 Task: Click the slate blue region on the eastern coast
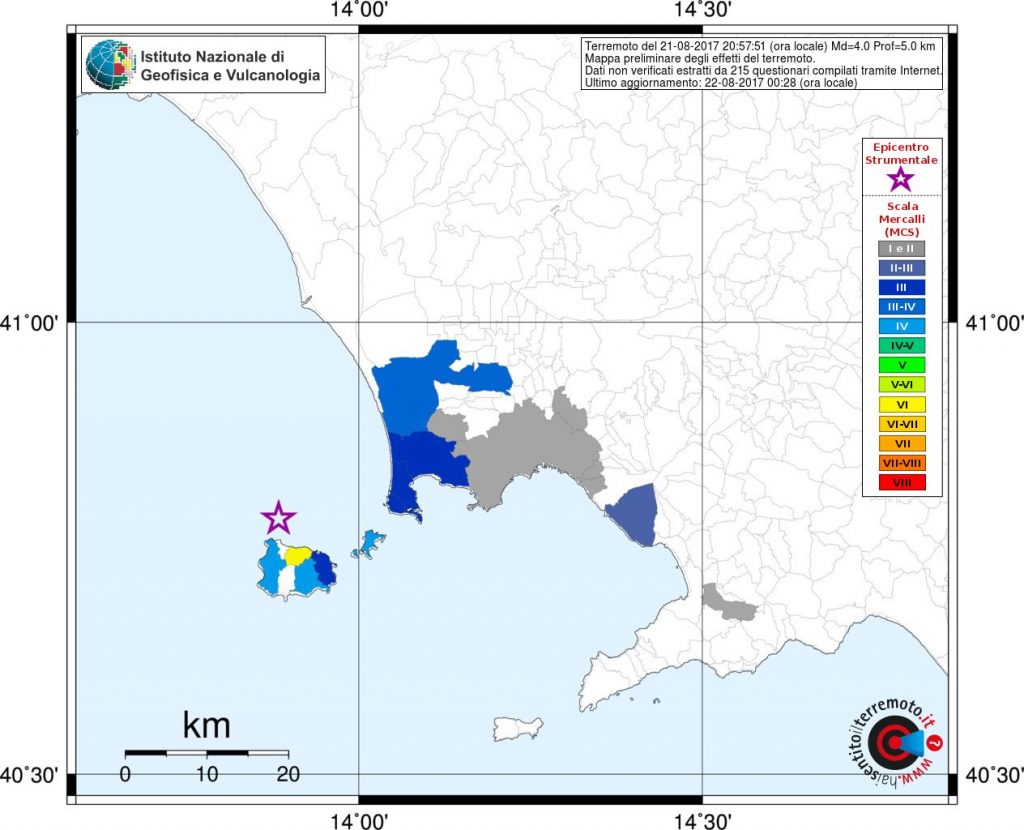634,513
